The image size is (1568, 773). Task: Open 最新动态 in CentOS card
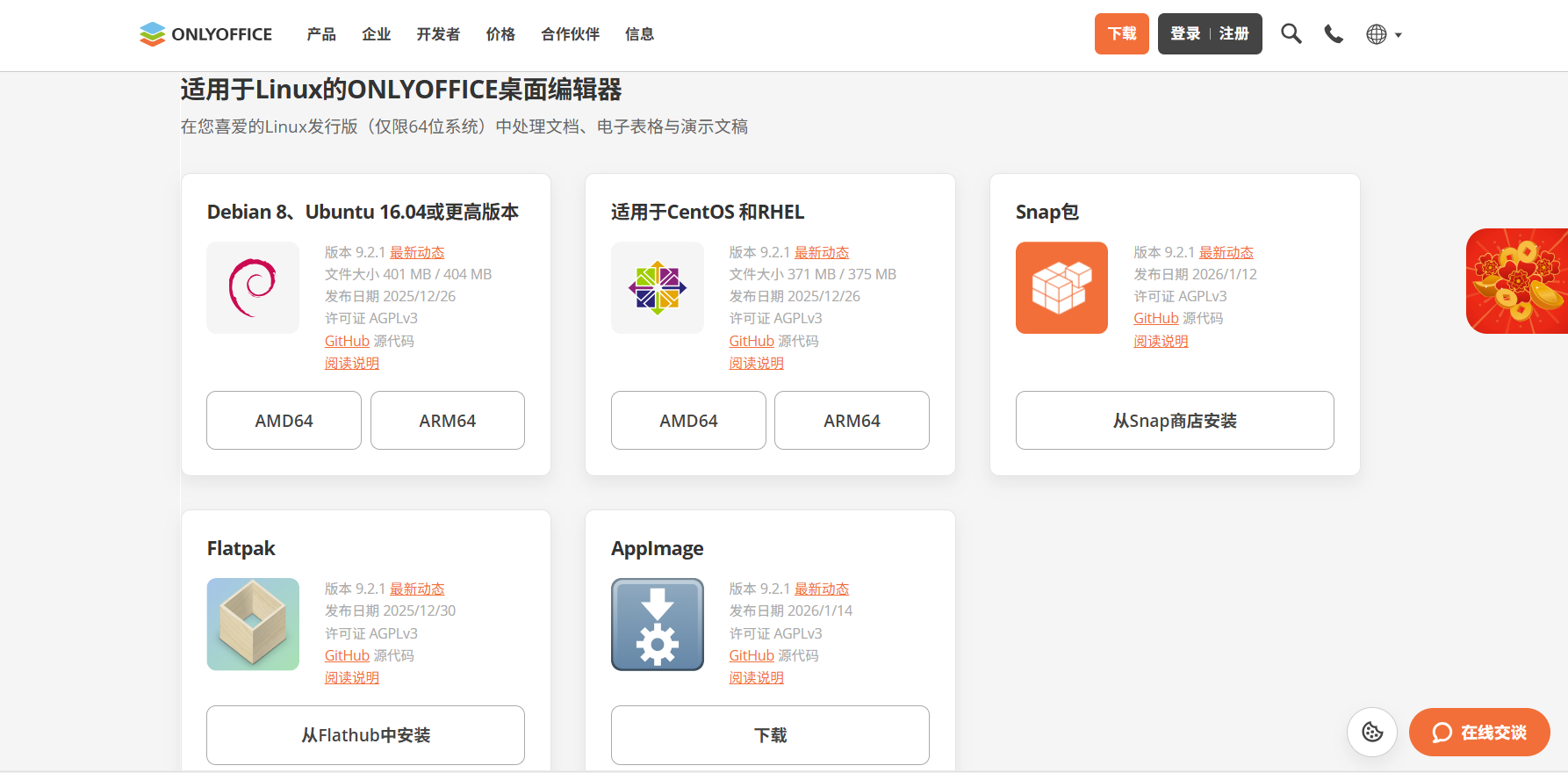click(x=822, y=252)
